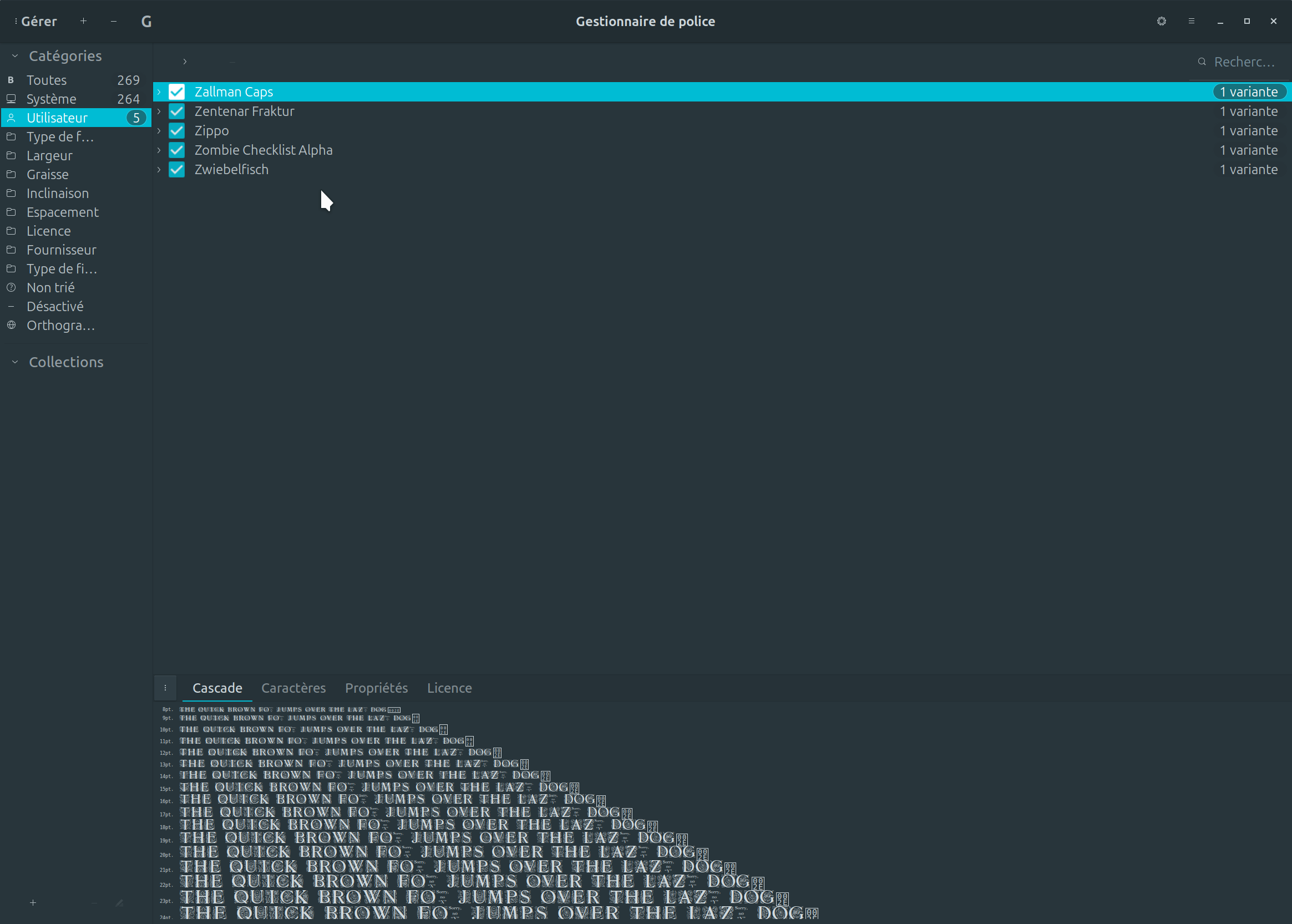This screenshot has width=1292, height=924.
Task: Uncheck the Zallman Caps font checkbox
Action: coord(177,92)
